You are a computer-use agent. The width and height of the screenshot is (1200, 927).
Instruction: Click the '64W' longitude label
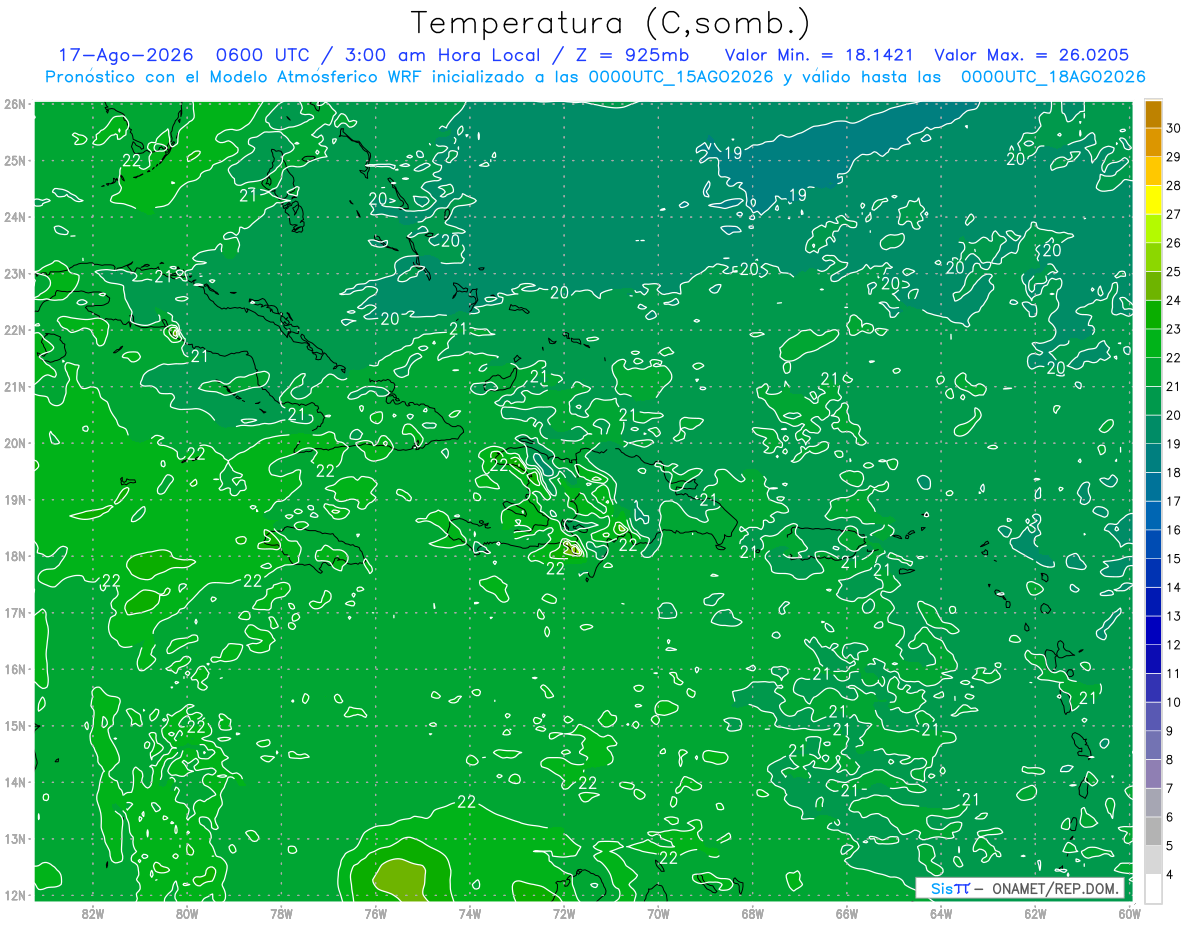coord(941,912)
